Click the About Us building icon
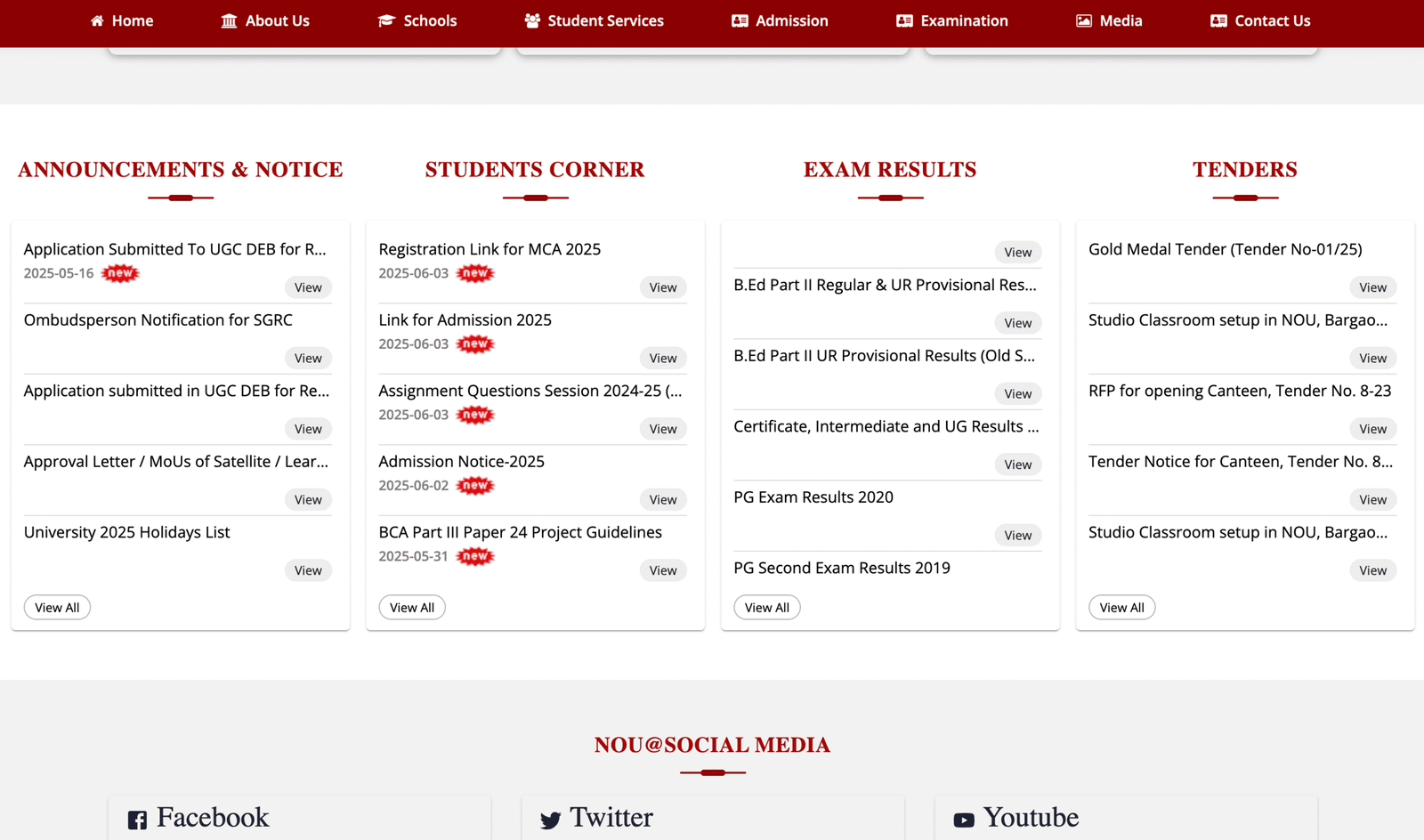The height and width of the screenshot is (840, 1424). (x=229, y=20)
